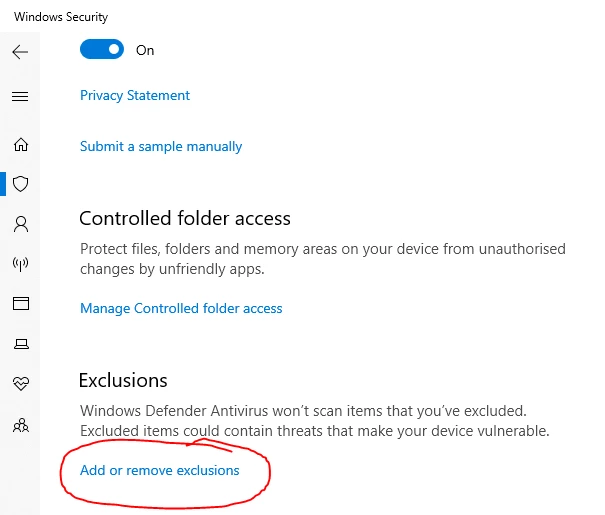605x515 pixels.
Task: Open Firewall & network protection icon
Action: [20, 264]
